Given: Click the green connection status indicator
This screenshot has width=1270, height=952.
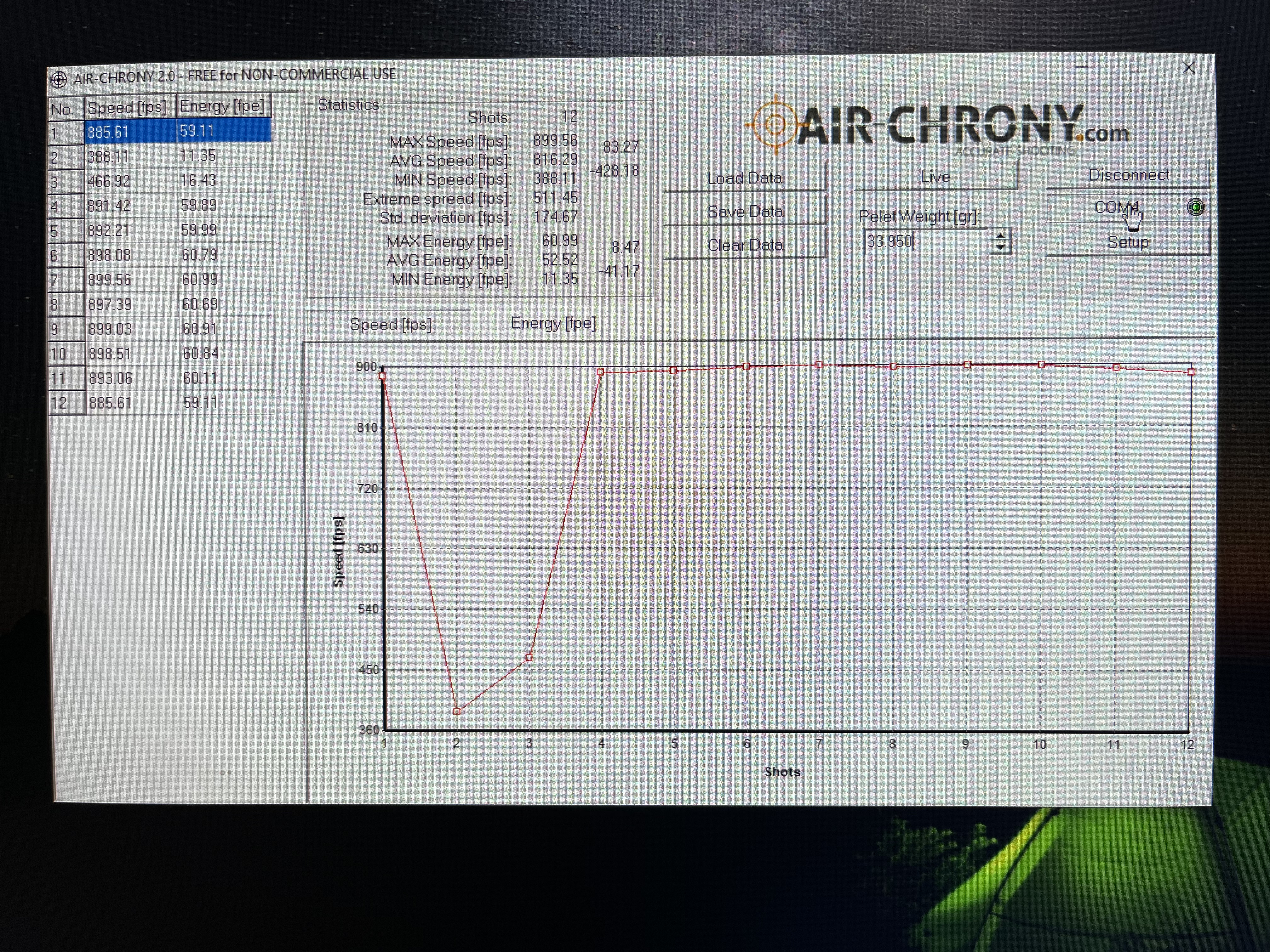Looking at the screenshot, I should click(1195, 207).
